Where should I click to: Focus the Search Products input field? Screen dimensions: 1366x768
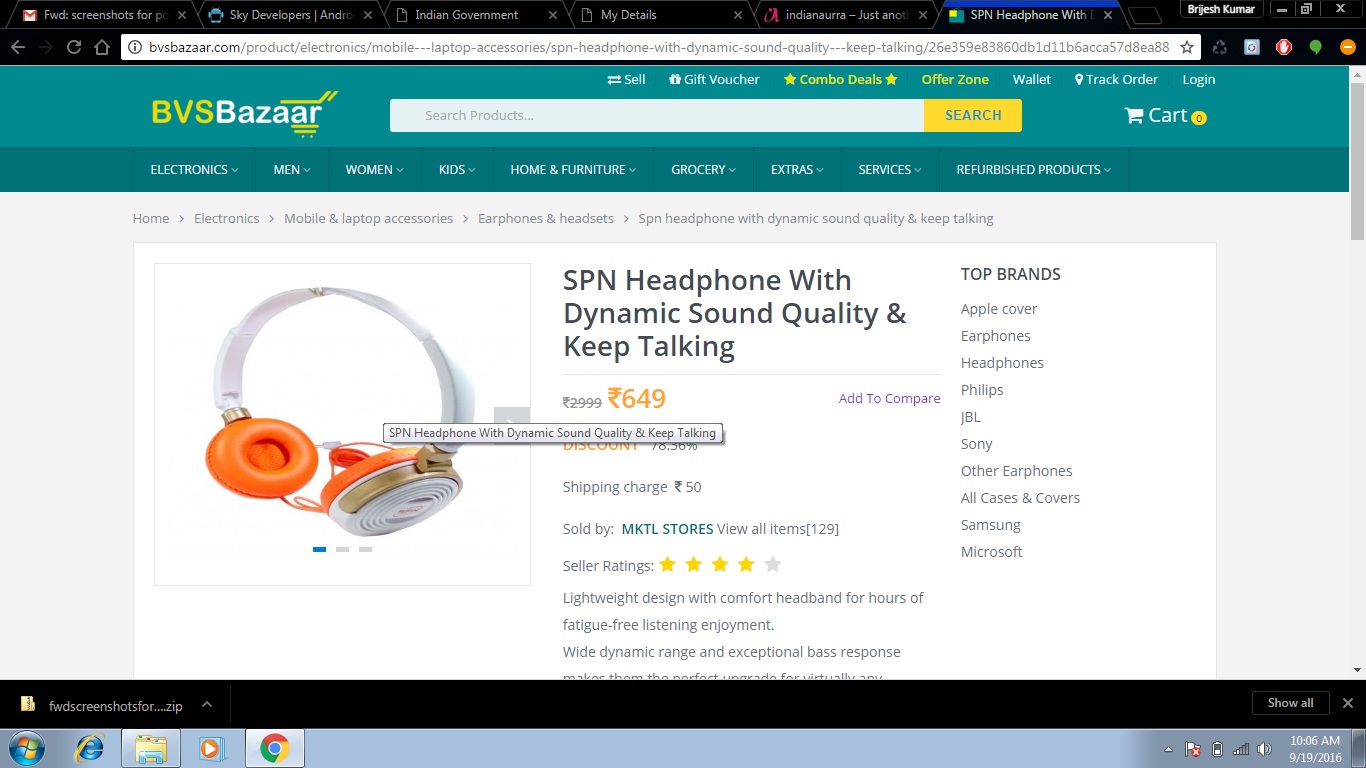coord(657,115)
